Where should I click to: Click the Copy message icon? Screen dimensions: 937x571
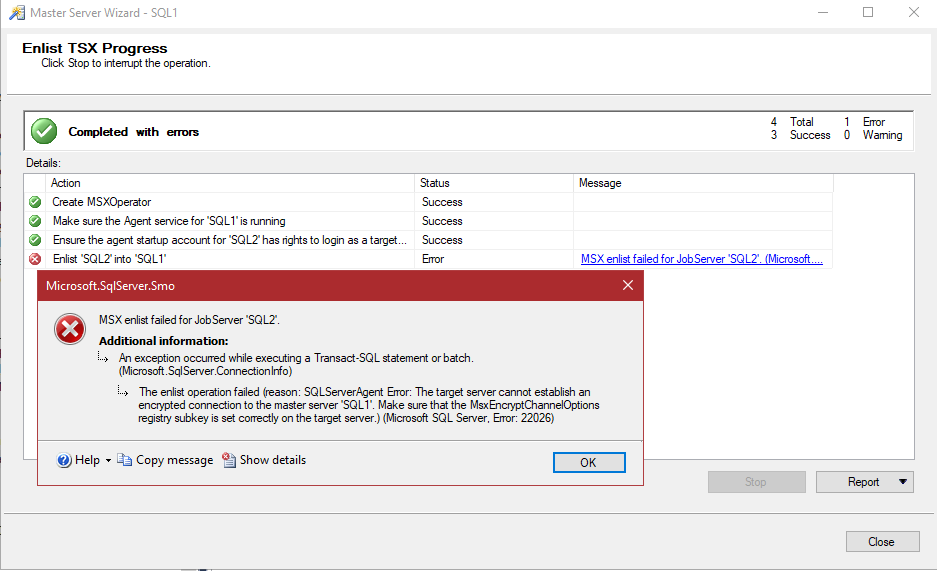[x=124, y=460]
